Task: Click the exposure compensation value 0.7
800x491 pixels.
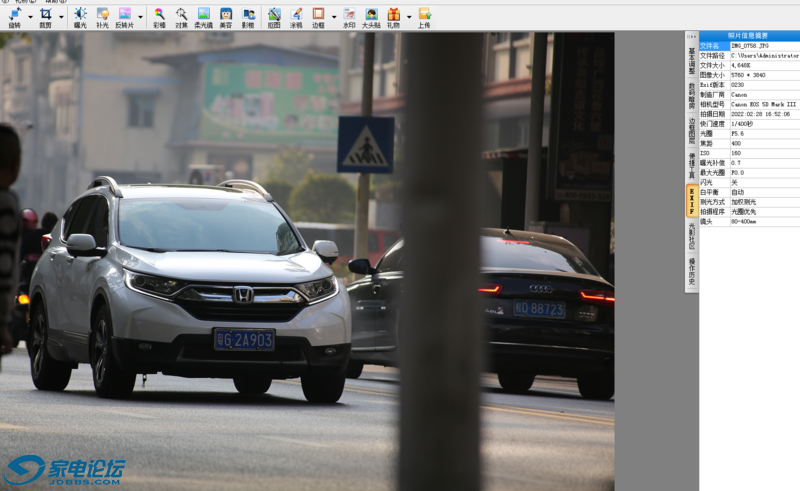Action: pyautogui.click(x=736, y=163)
